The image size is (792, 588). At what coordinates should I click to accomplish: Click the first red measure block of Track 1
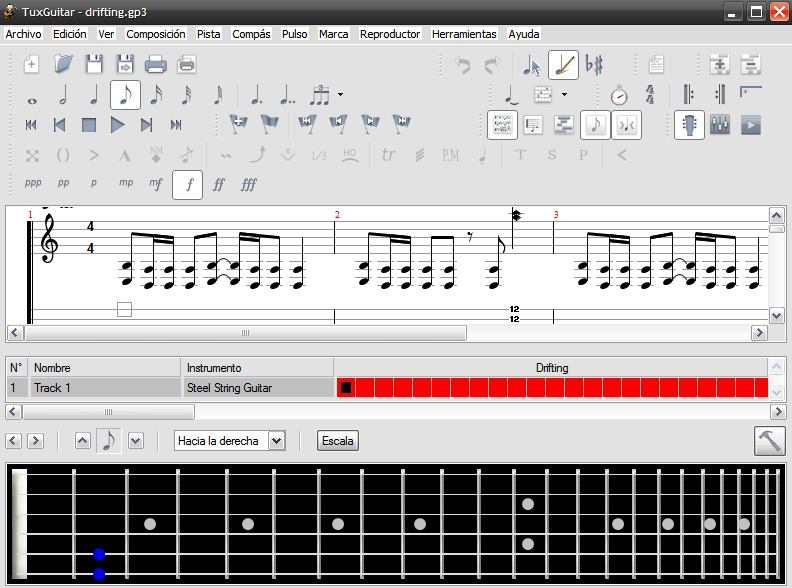[x=346, y=387]
